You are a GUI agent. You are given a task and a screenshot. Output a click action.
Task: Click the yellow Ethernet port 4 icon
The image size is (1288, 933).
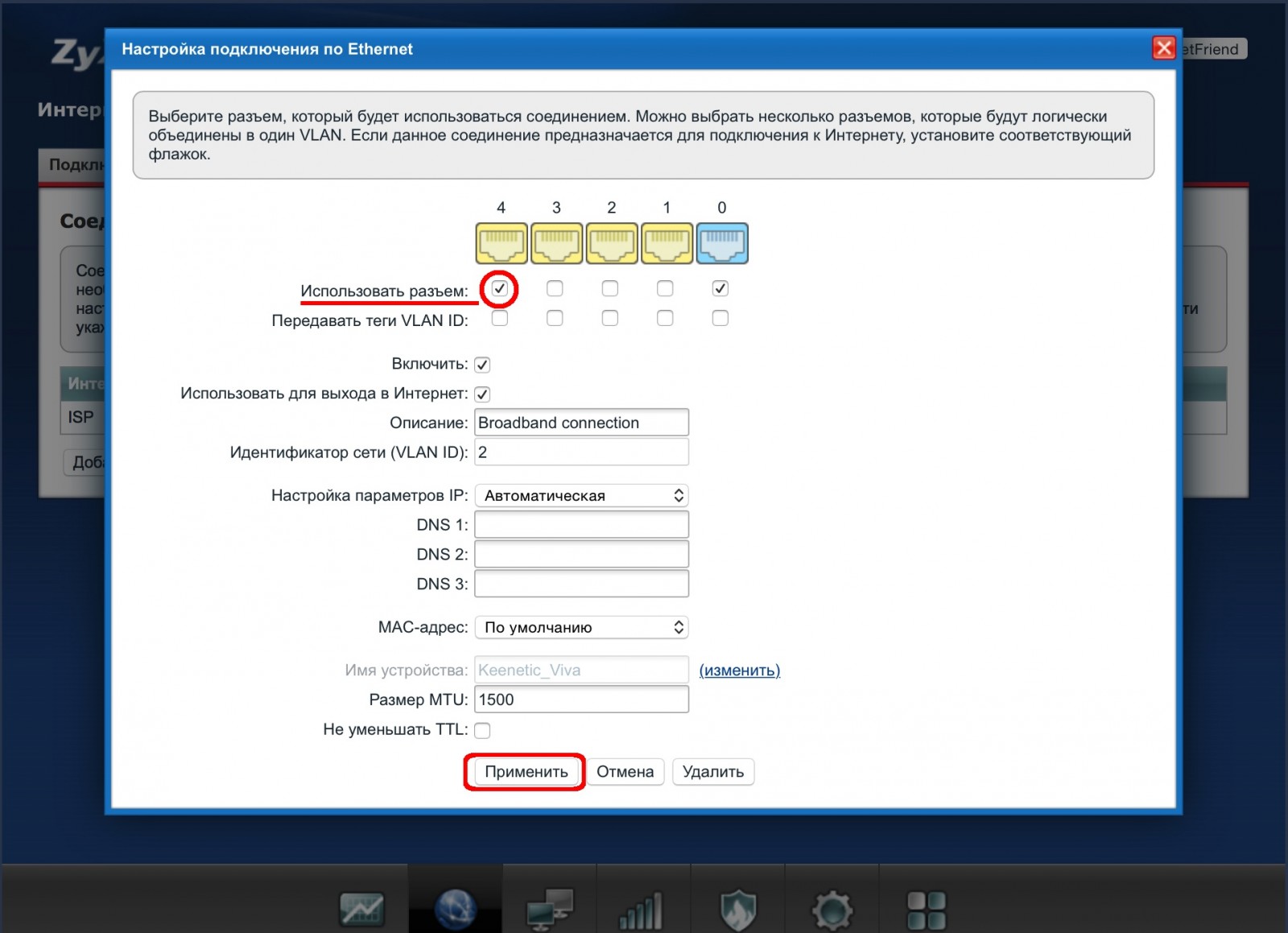(502, 243)
